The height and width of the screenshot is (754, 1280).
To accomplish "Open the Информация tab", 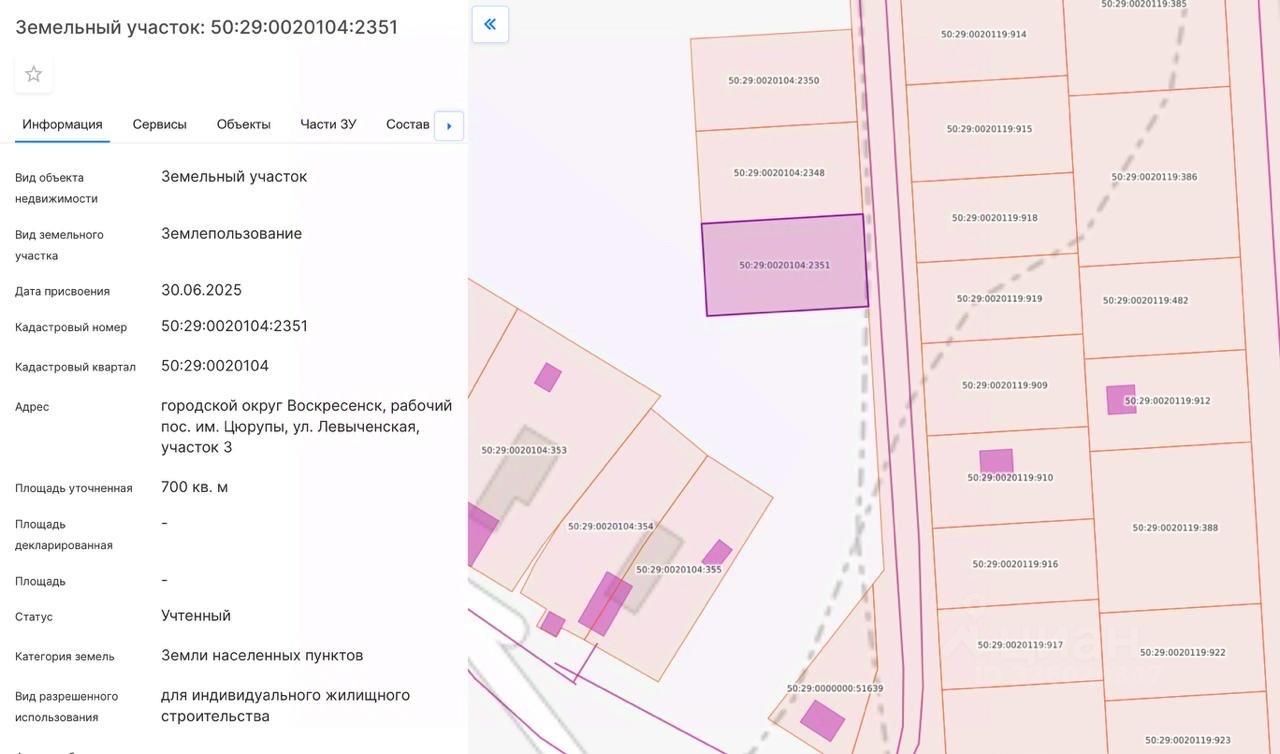I will click(62, 124).
